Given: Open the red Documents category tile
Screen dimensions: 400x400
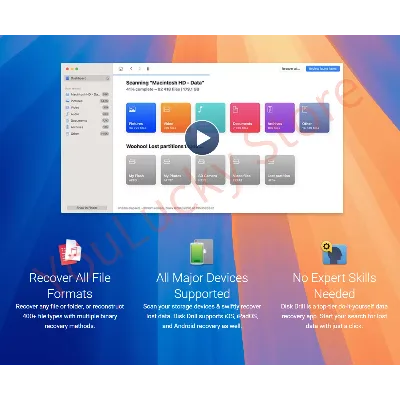Looking at the screenshot, I should point(245,118).
